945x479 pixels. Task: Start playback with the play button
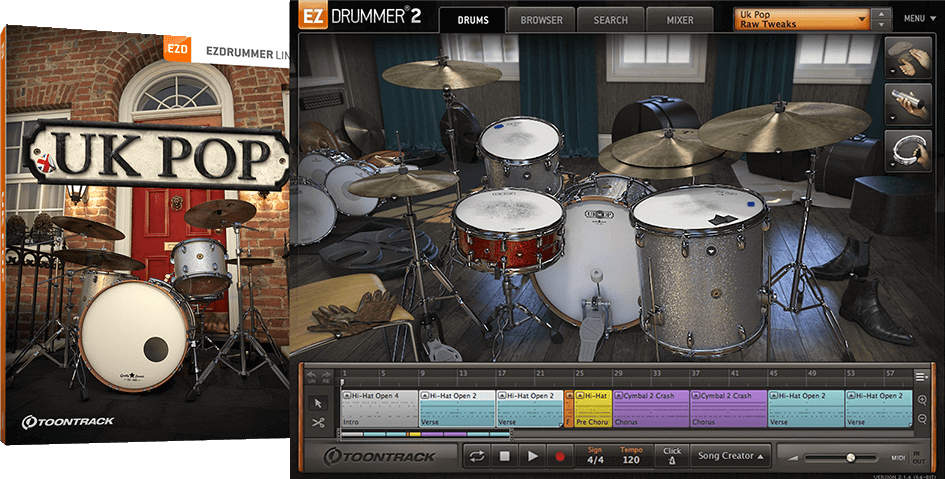tap(532, 456)
